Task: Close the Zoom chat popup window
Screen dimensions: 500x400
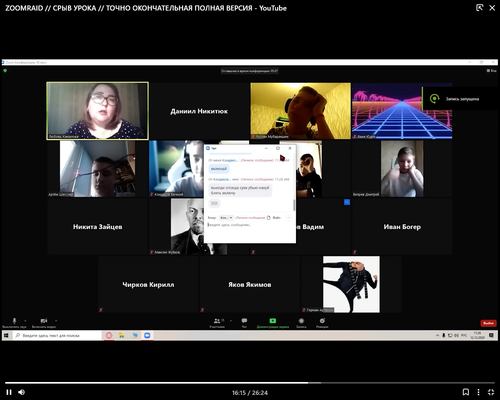Action: (290, 148)
